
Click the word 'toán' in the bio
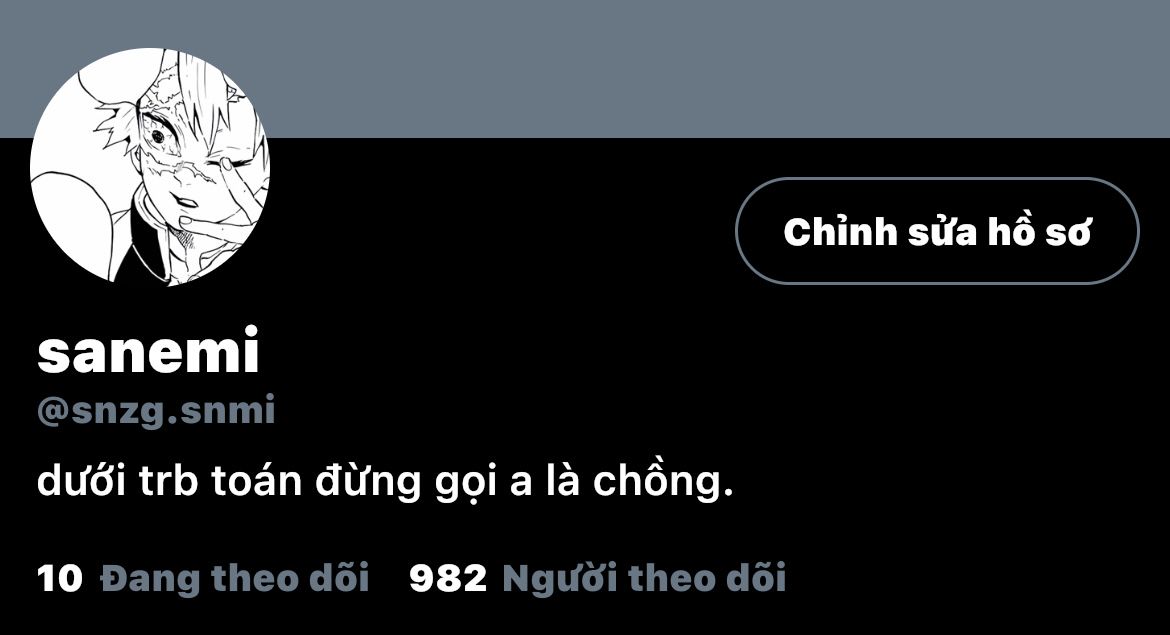(x=256, y=481)
